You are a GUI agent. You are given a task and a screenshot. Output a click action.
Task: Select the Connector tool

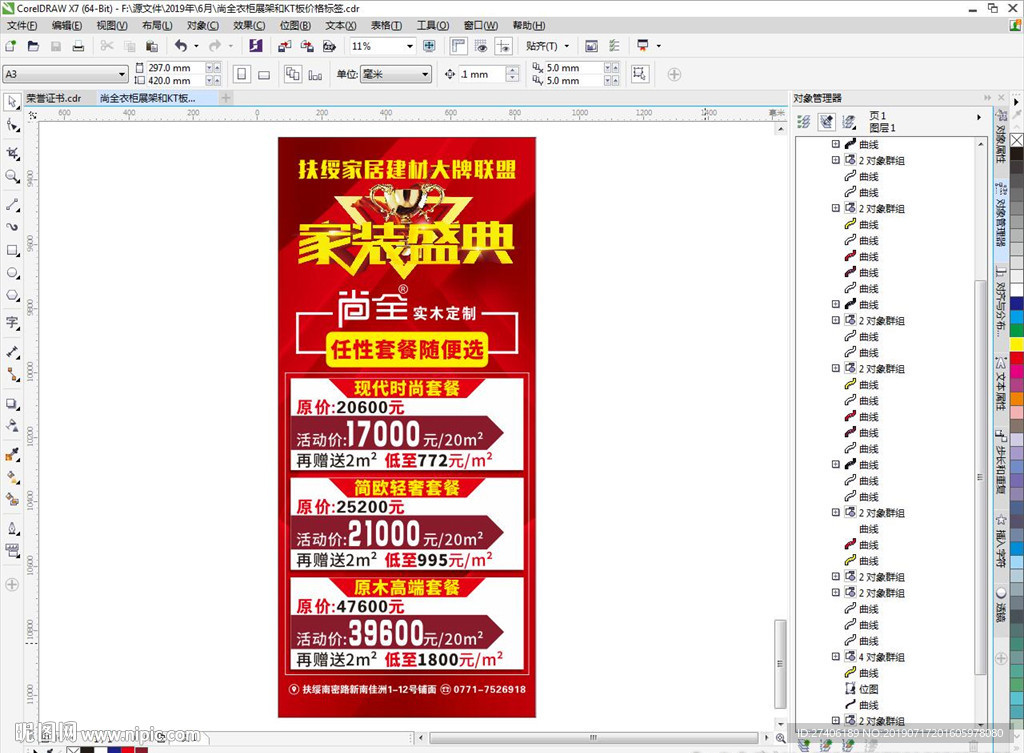coord(12,375)
